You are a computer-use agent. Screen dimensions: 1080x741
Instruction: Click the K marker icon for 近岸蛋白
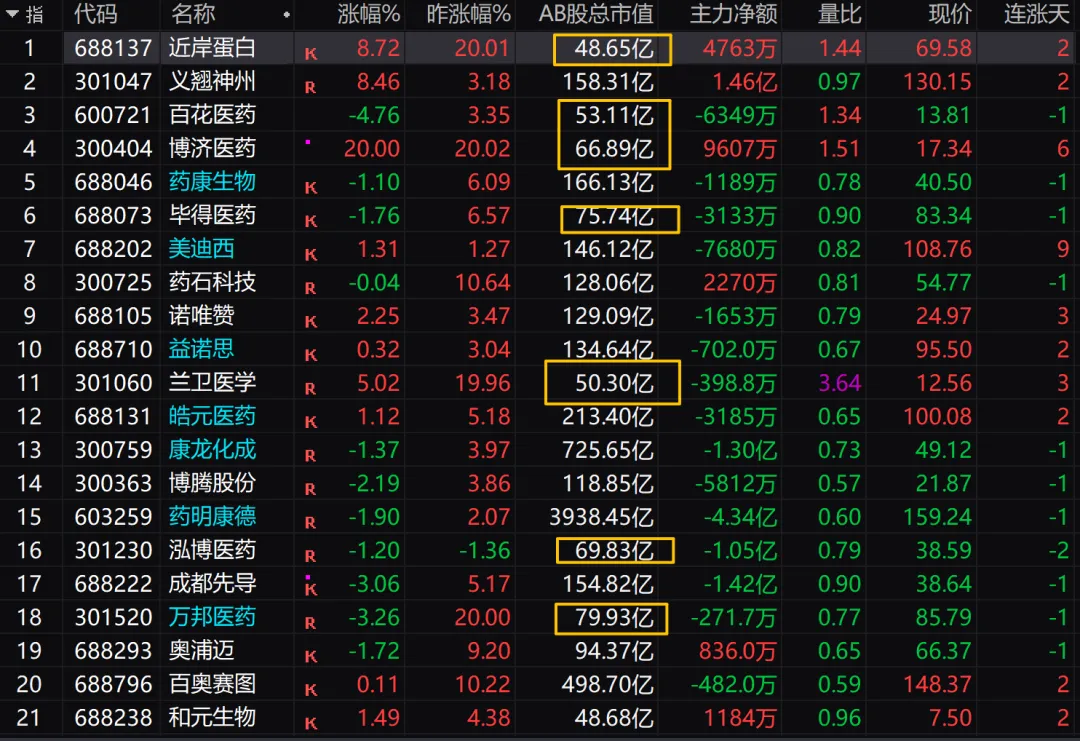[311, 54]
